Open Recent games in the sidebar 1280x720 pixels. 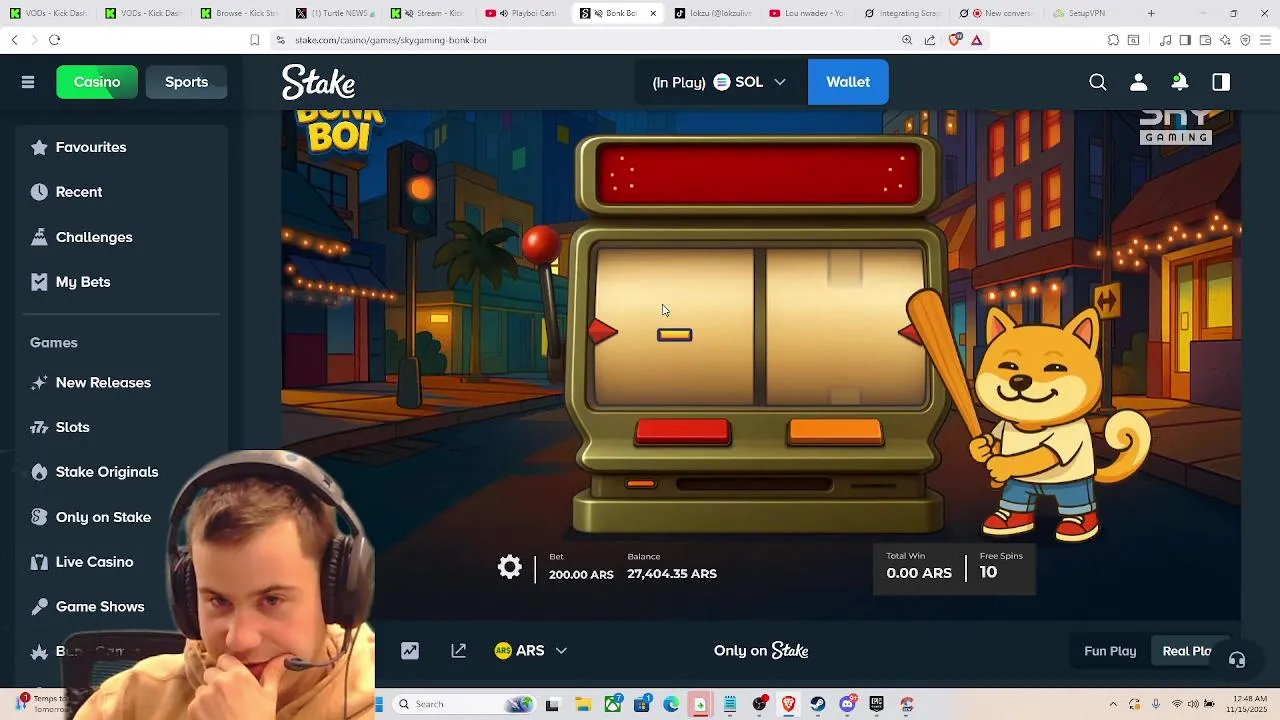[79, 192]
